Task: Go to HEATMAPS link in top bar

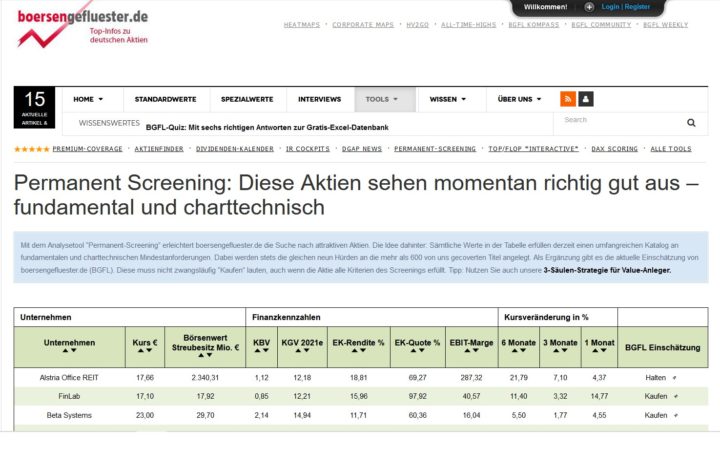Action: 302,25
